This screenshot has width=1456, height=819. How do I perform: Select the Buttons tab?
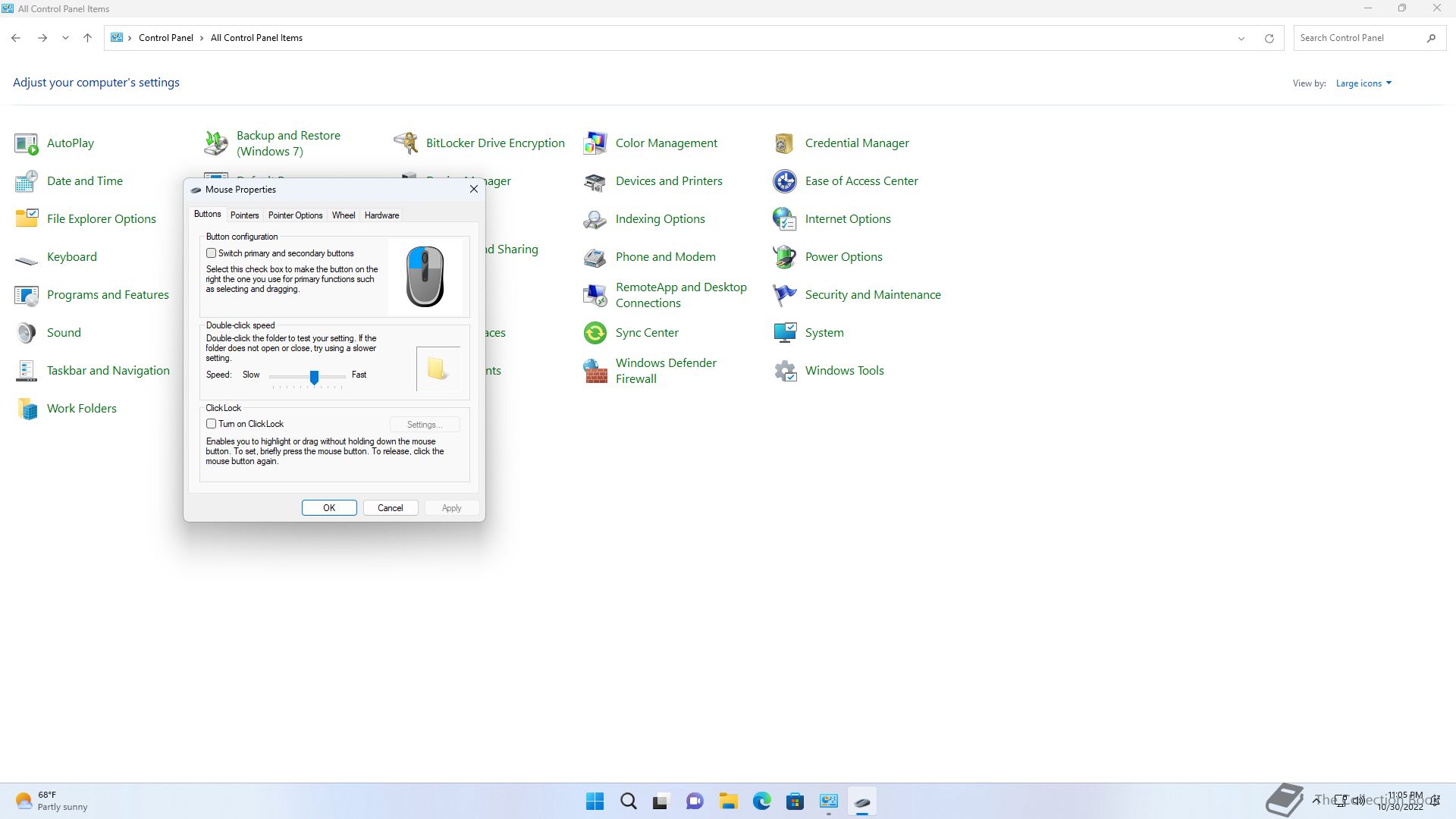click(x=207, y=215)
